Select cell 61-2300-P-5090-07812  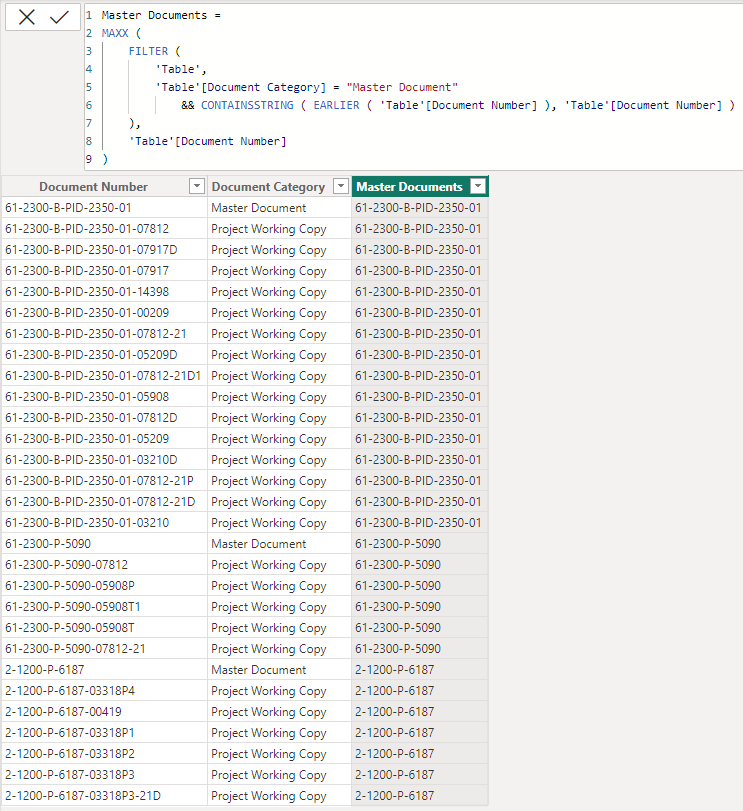104,565
